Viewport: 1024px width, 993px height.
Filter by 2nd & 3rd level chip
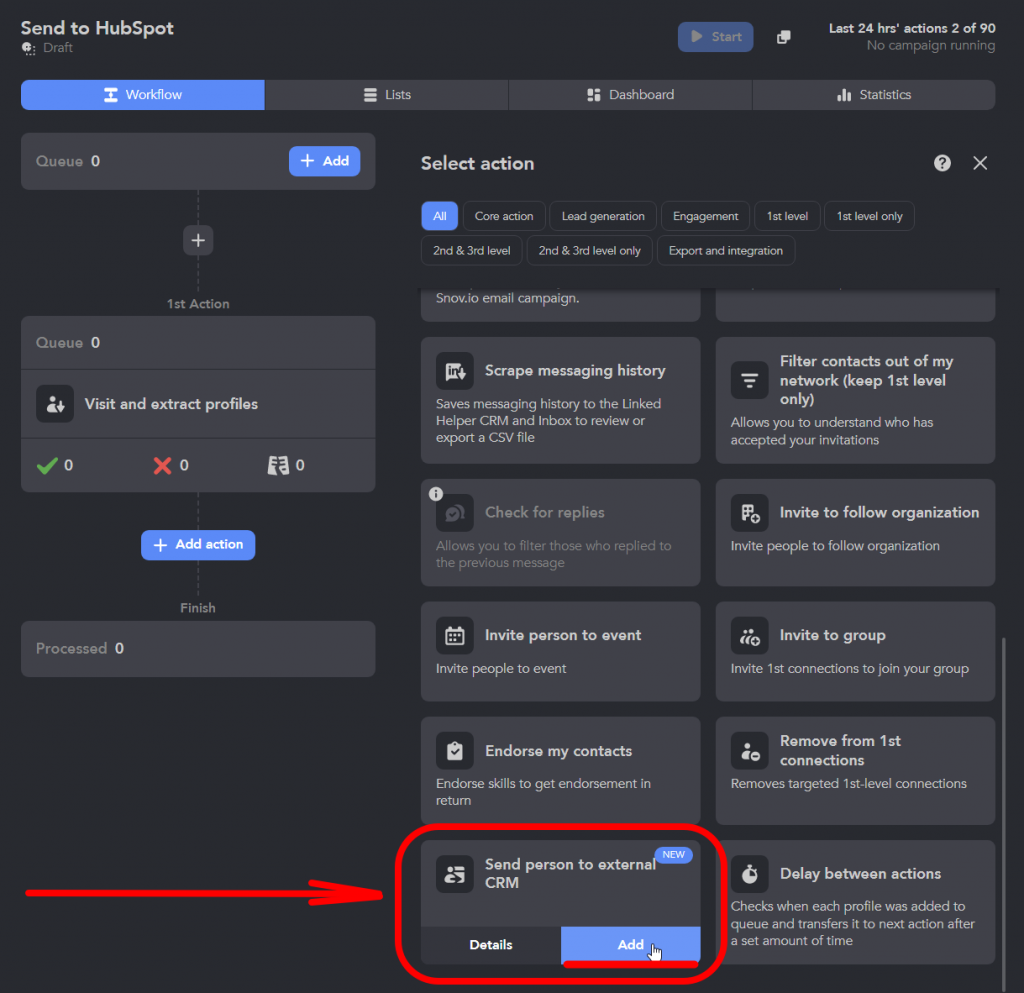click(x=472, y=251)
